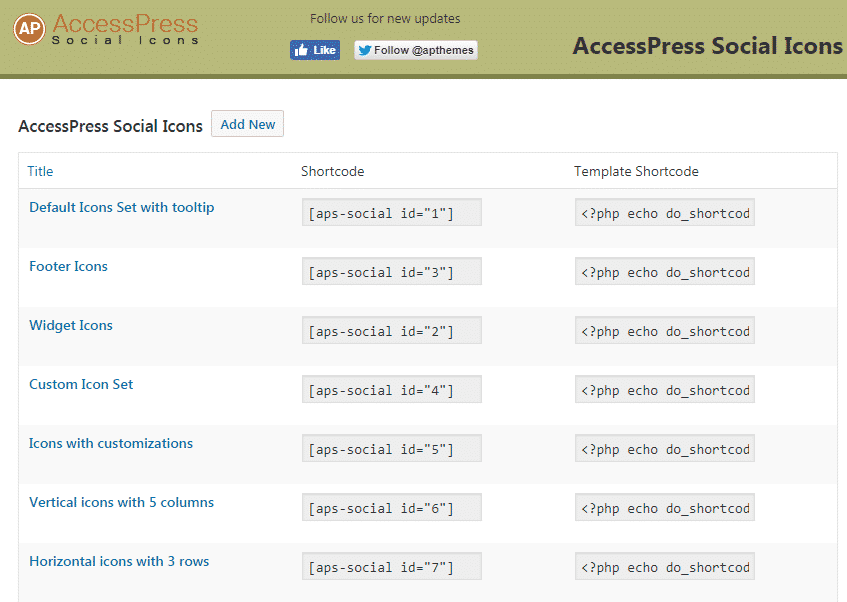Select the shortcode field with id="2"
Image resolution: width=847 pixels, height=602 pixels.
392,330
